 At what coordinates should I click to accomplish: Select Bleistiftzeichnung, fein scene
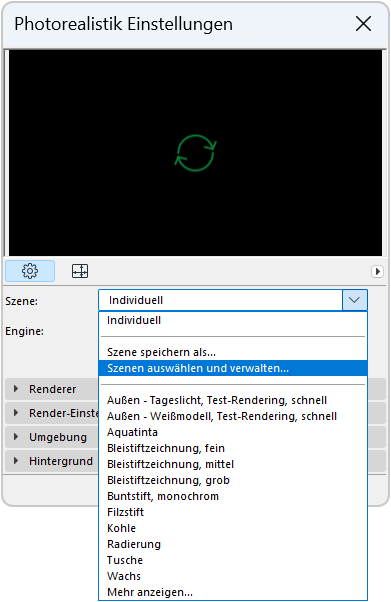pos(233,448)
